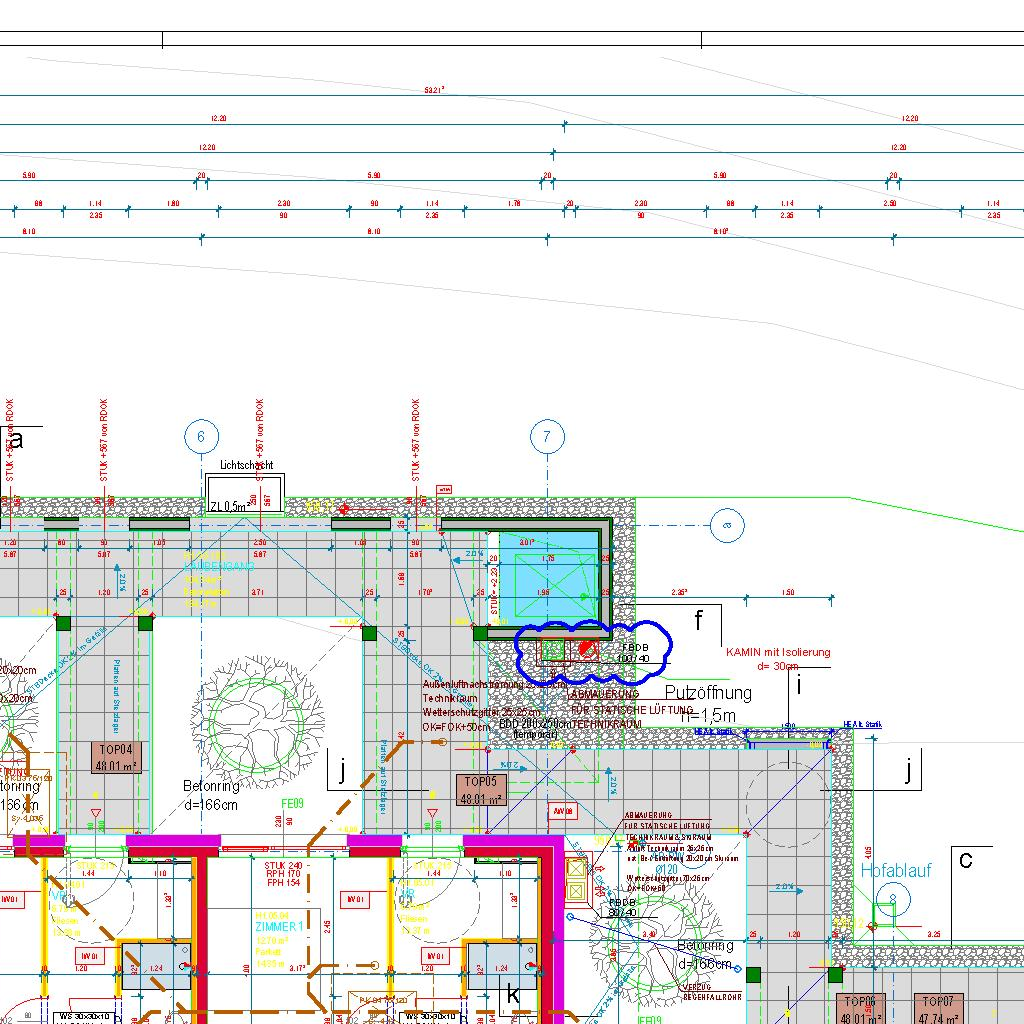Click the TOP07 47.74 m² unit tag
This screenshot has height=1024, width=1024.
click(938, 1009)
